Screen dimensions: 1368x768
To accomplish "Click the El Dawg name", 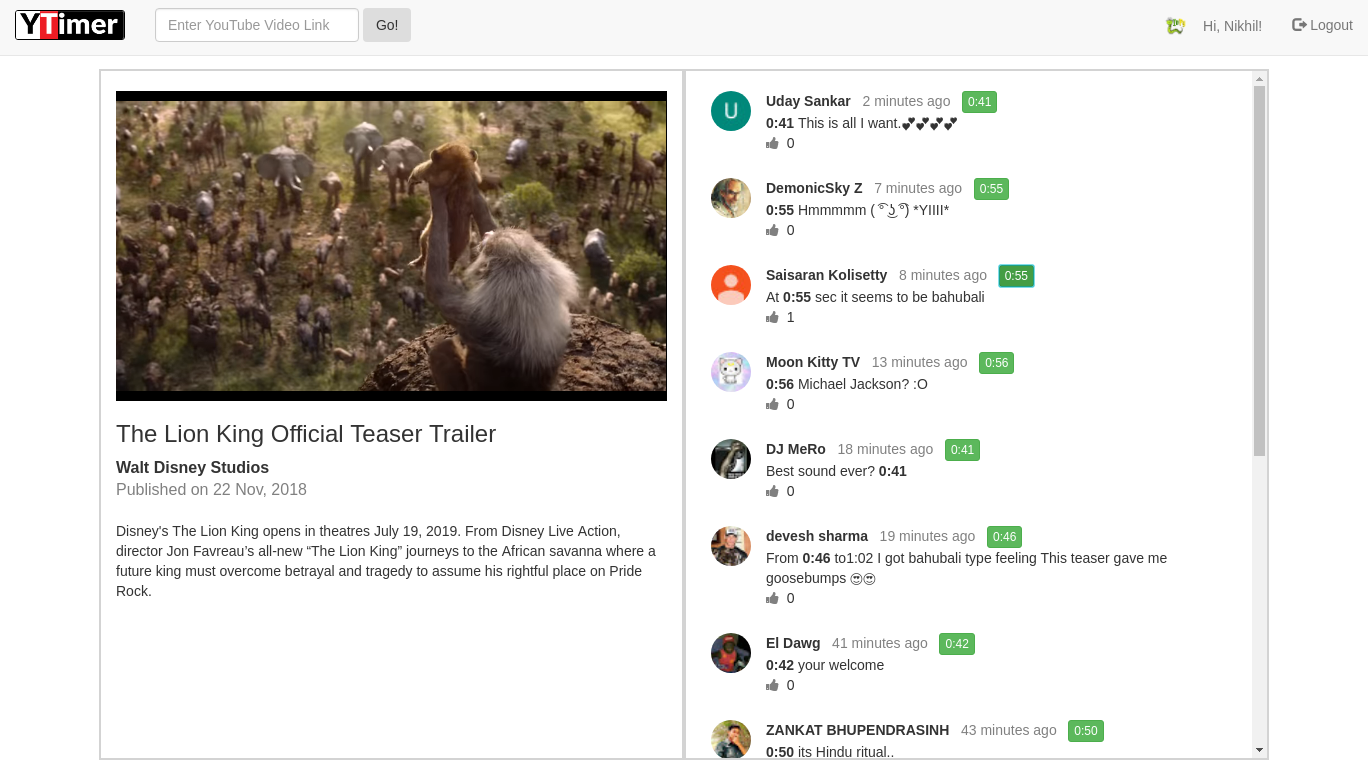I will [793, 643].
